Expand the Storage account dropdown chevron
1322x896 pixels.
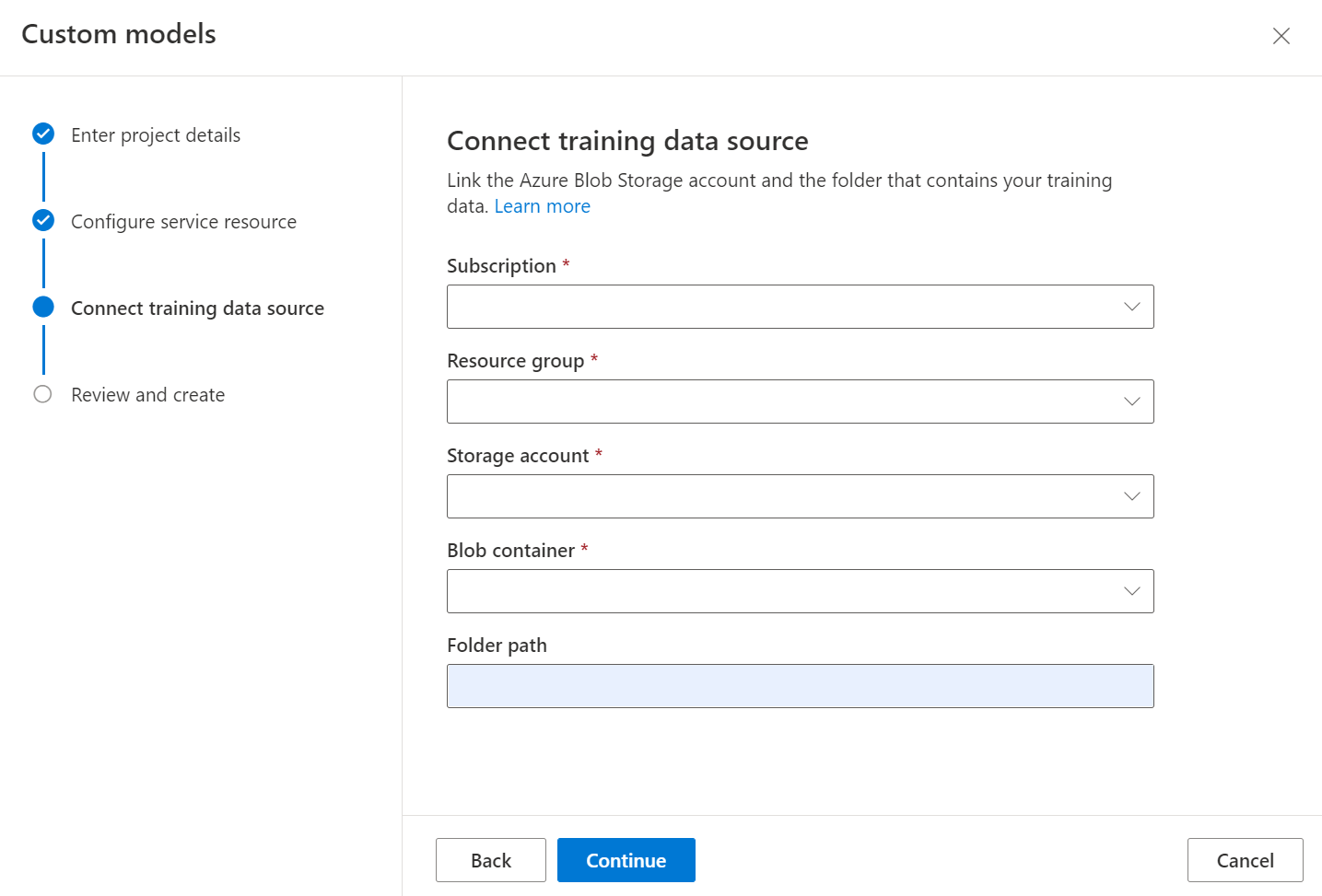click(x=1131, y=496)
